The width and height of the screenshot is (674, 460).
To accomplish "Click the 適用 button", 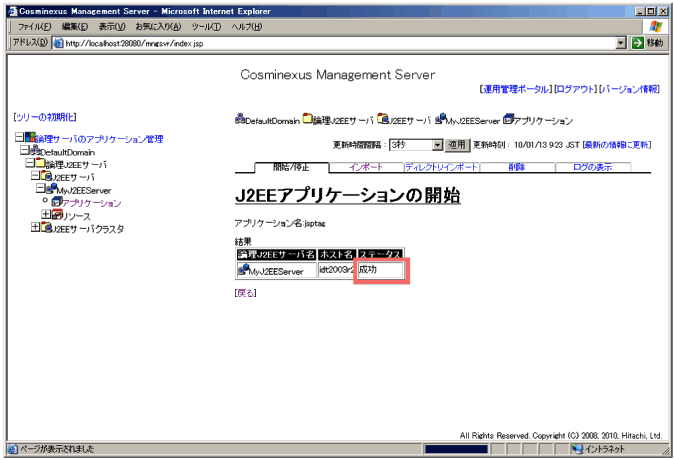I will pyautogui.click(x=457, y=145).
